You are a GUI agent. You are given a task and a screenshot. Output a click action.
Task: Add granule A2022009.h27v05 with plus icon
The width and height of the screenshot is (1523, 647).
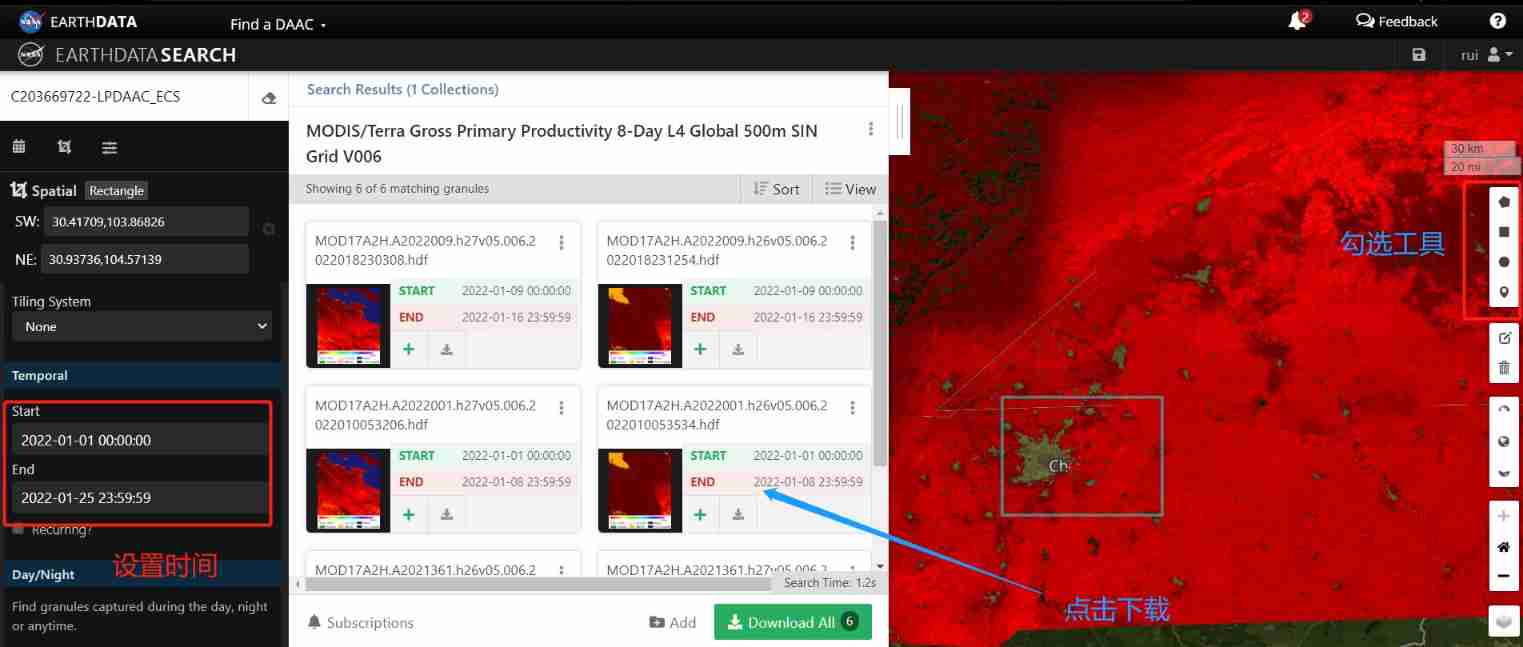click(409, 349)
